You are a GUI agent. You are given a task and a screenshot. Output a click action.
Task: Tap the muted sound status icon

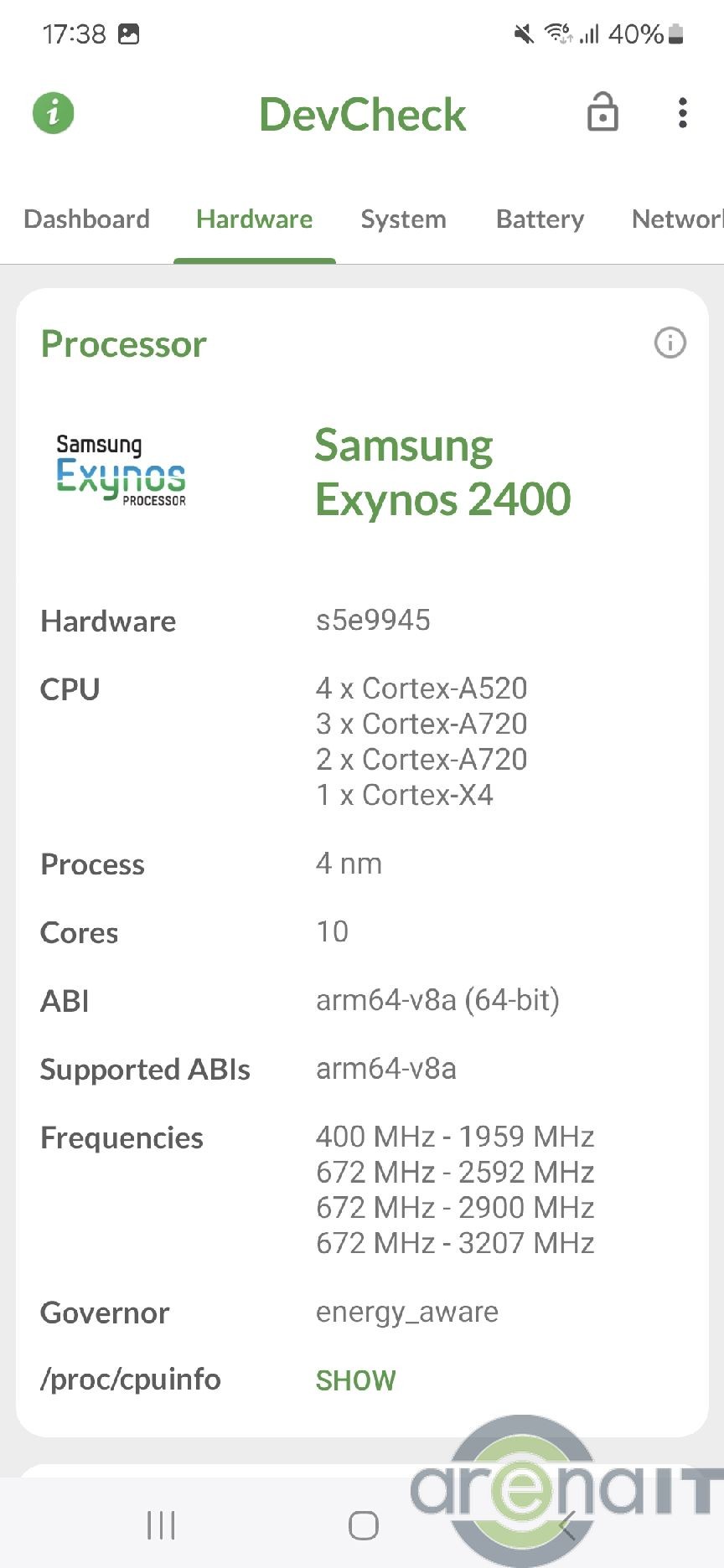[524, 34]
